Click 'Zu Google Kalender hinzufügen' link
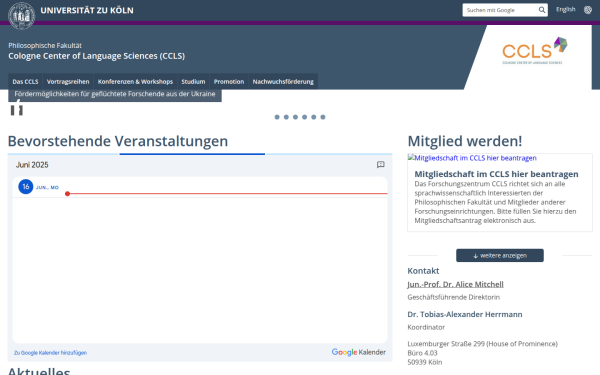 pos(50,353)
